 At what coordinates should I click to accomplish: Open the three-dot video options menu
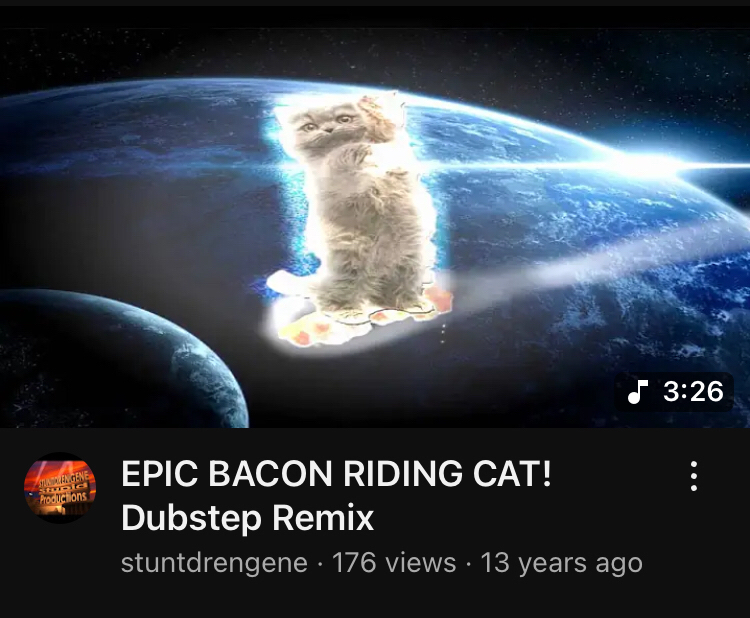click(x=694, y=476)
